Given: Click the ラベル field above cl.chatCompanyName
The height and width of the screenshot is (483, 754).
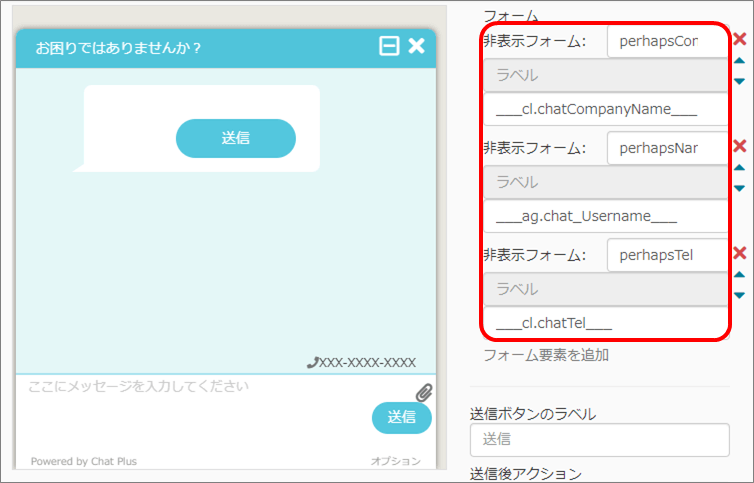Looking at the screenshot, I should (x=606, y=76).
